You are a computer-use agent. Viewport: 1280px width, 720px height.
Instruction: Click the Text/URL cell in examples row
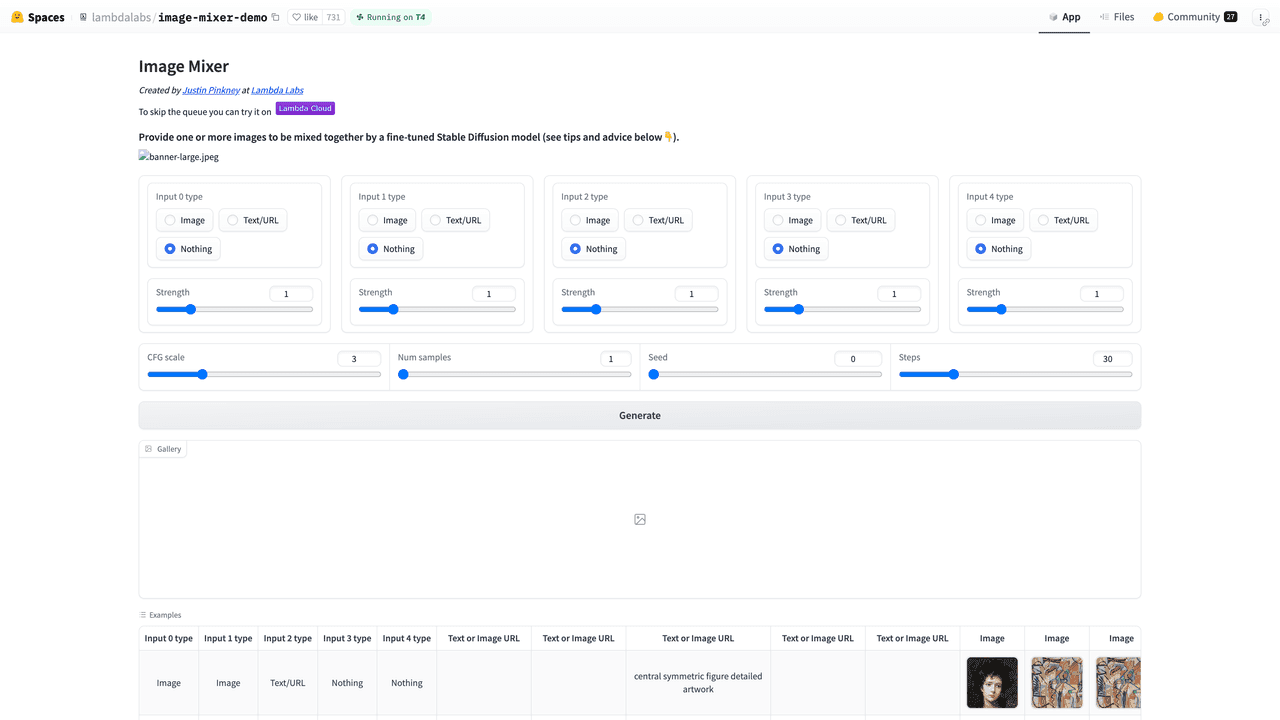pyautogui.click(x=288, y=683)
